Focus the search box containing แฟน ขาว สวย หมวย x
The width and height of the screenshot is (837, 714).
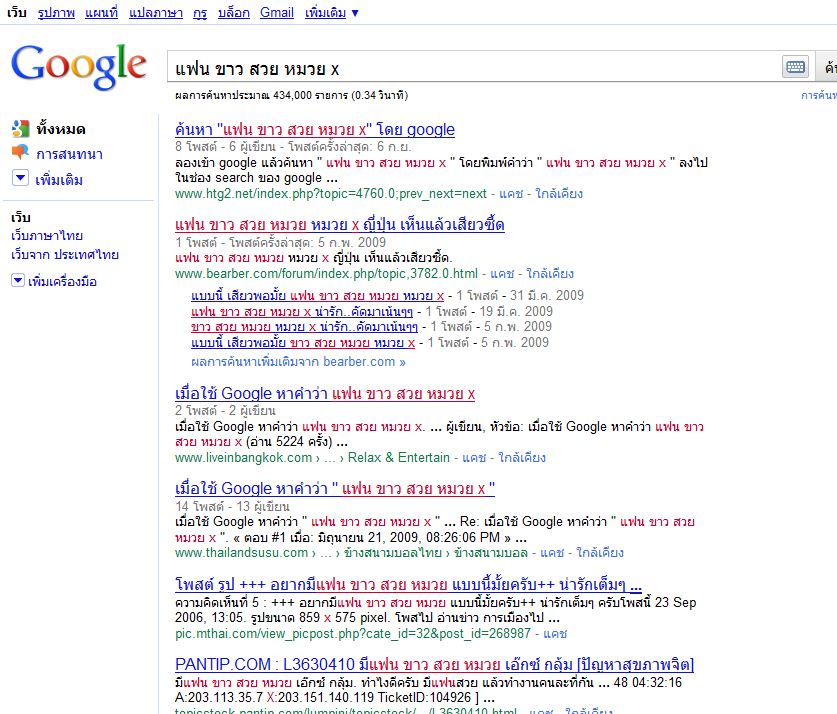tap(474, 67)
